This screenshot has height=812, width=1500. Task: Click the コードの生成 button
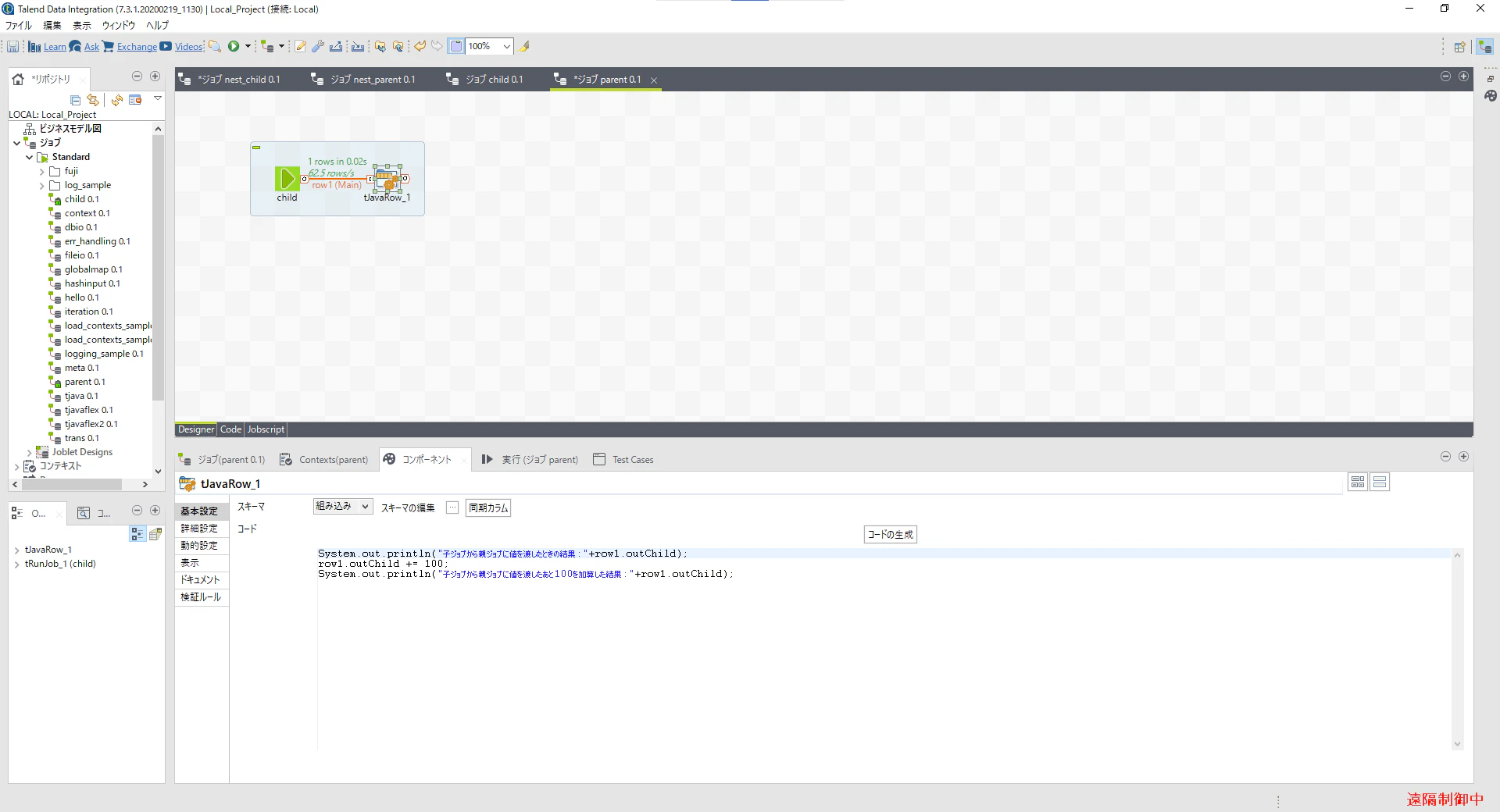pos(890,534)
